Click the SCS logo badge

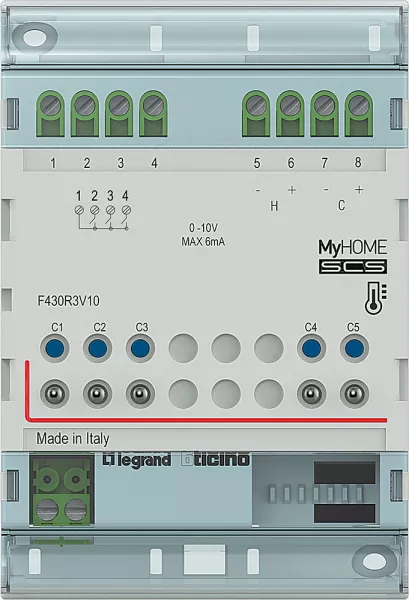tap(353, 267)
